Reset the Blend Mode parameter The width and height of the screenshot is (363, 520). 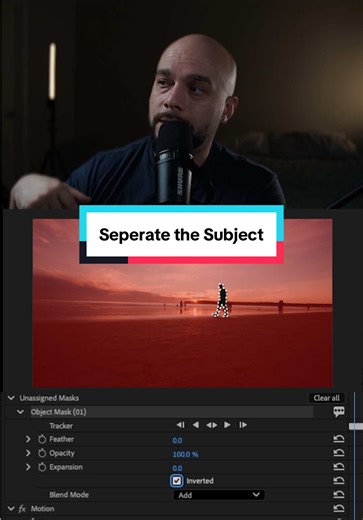pos(339,495)
